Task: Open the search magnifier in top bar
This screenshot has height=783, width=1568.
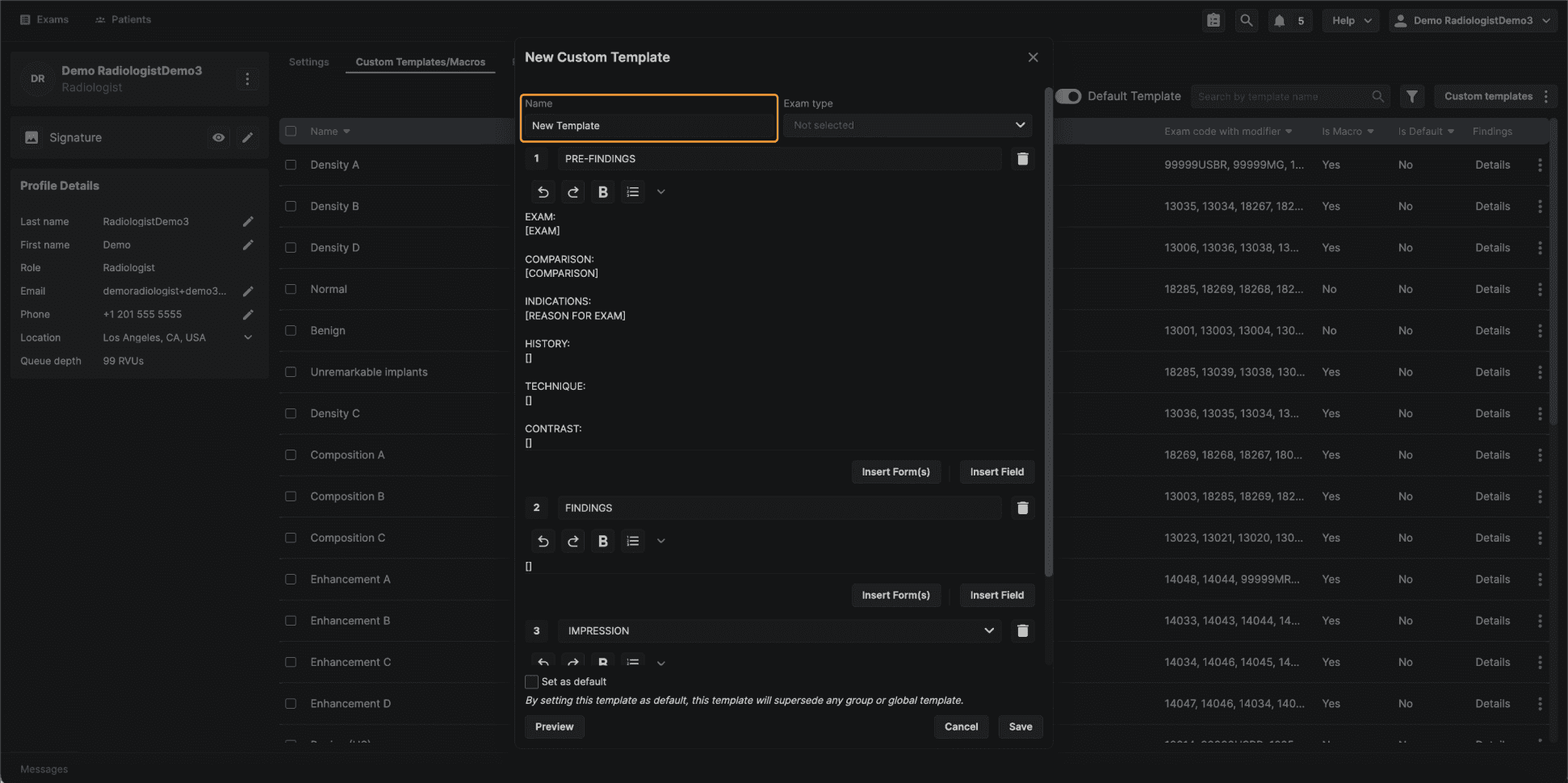Action: [x=1247, y=20]
